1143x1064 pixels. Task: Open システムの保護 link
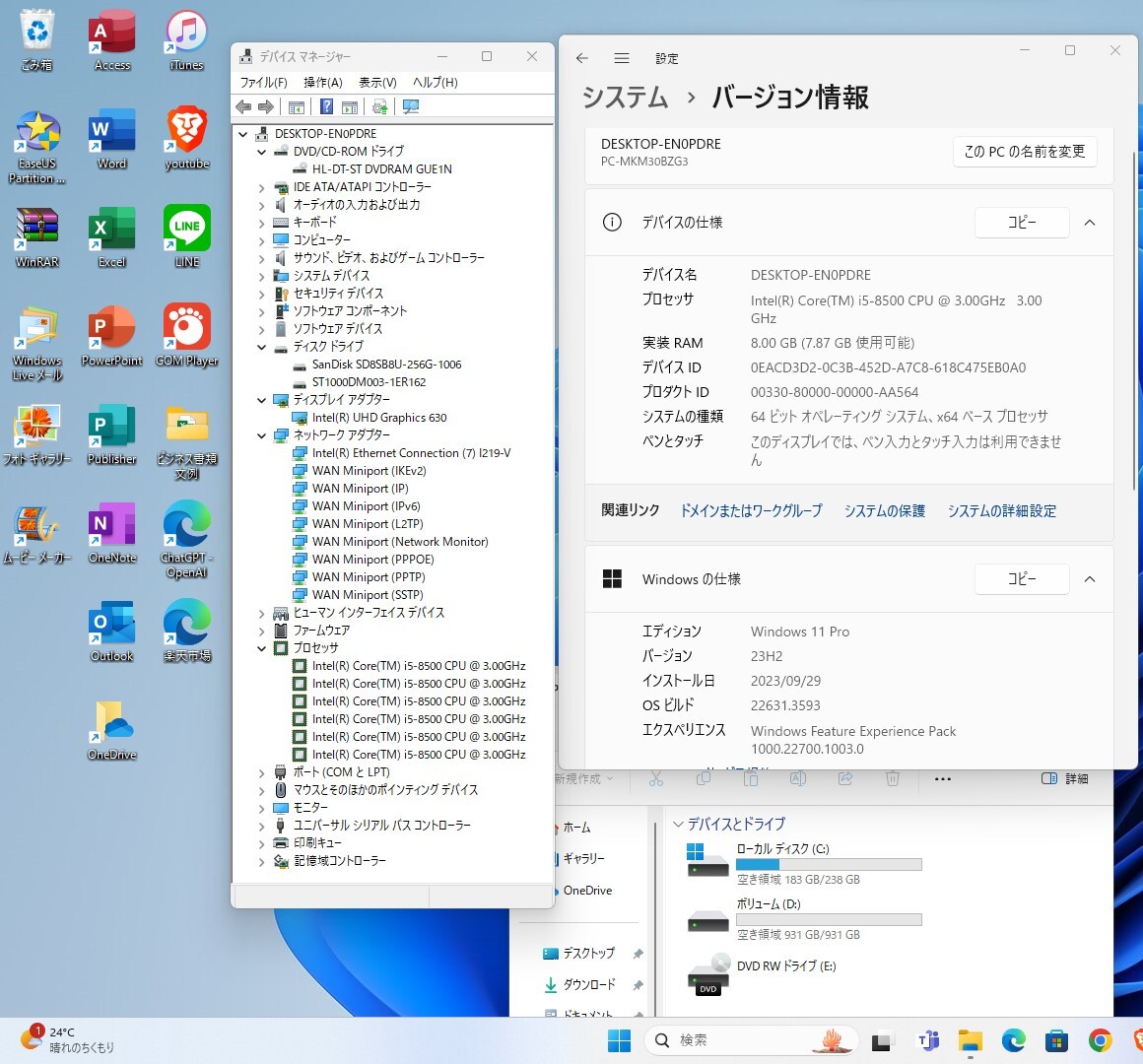coord(884,511)
